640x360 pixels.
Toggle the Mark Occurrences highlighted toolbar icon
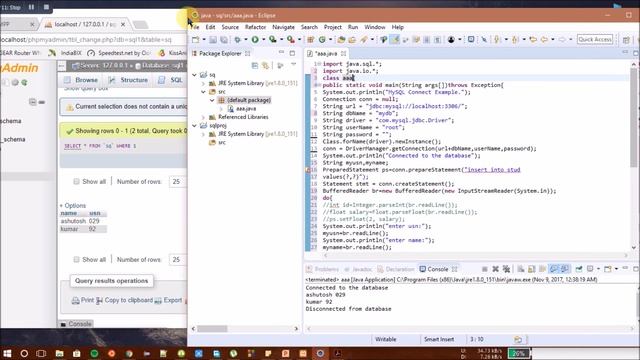(x=395, y=40)
